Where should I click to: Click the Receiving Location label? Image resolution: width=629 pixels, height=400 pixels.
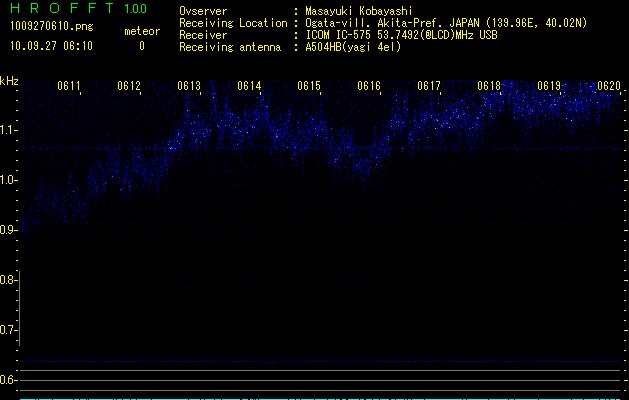tap(233, 23)
